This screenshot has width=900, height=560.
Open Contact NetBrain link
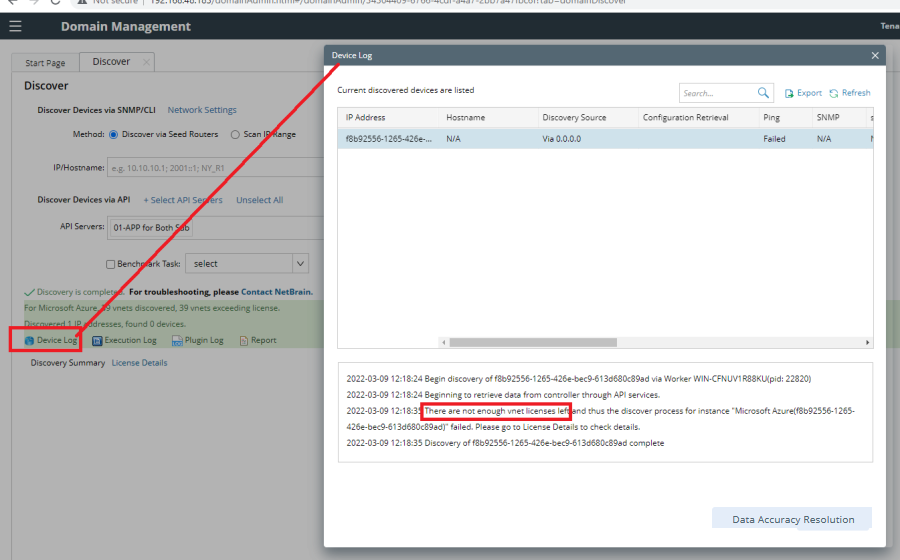[x=277, y=292]
